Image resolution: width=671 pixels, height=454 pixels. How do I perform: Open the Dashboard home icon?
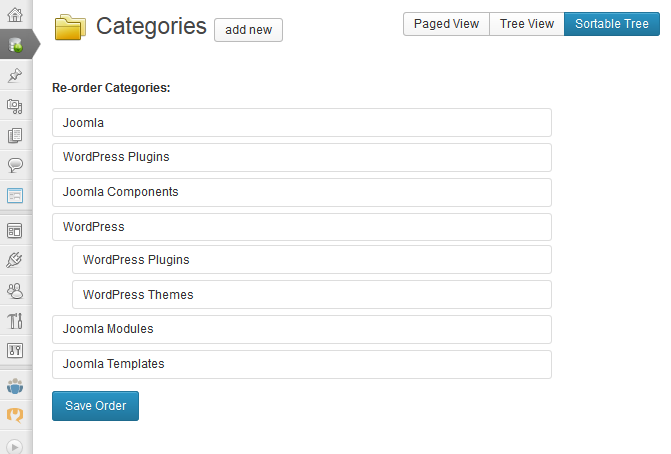point(15,15)
